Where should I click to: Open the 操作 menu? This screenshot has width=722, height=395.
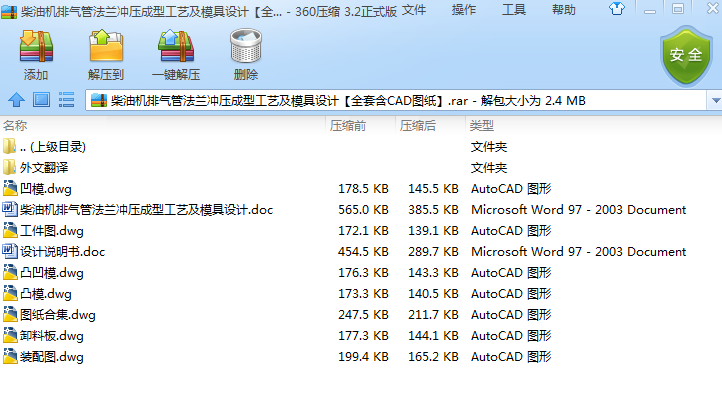point(464,10)
